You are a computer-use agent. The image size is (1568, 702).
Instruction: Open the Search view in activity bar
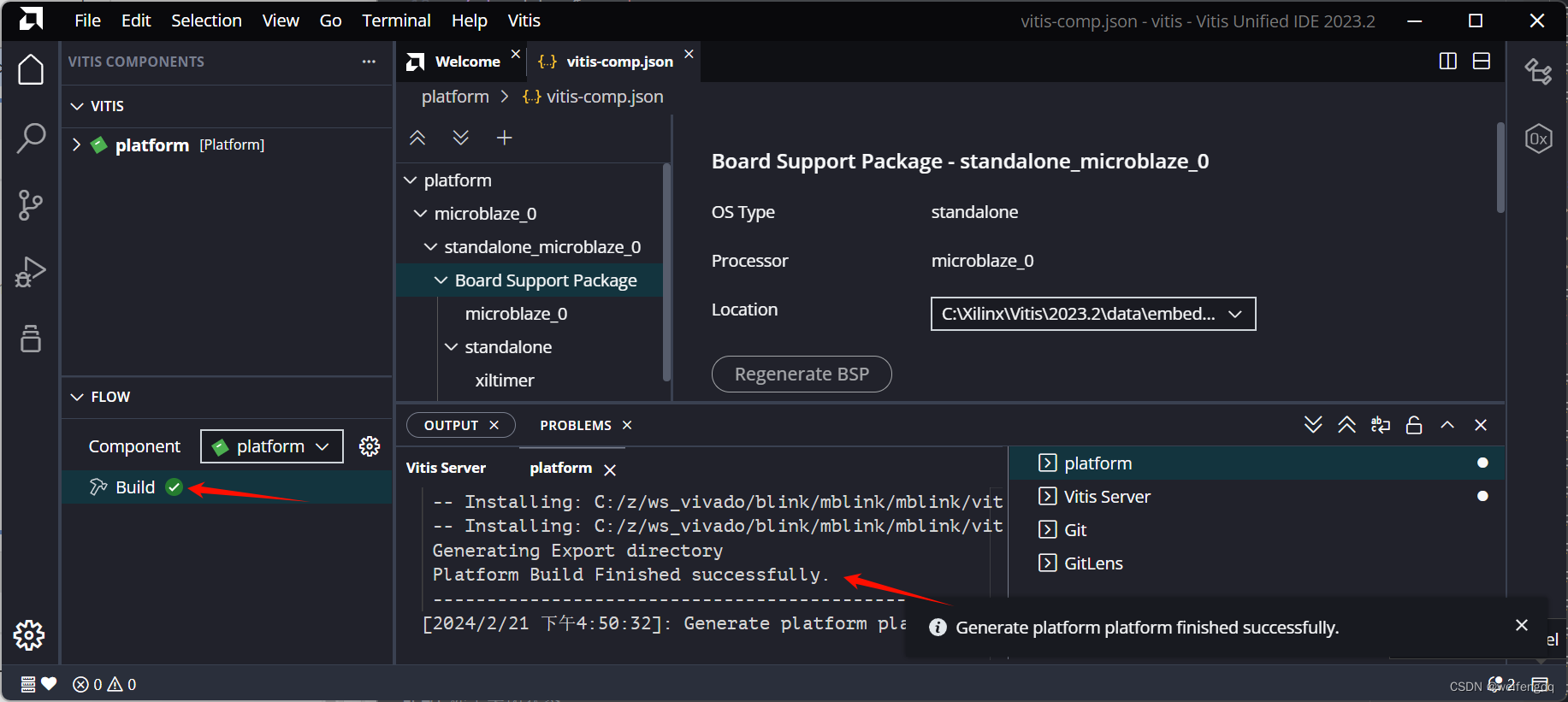pyautogui.click(x=31, y=138)
